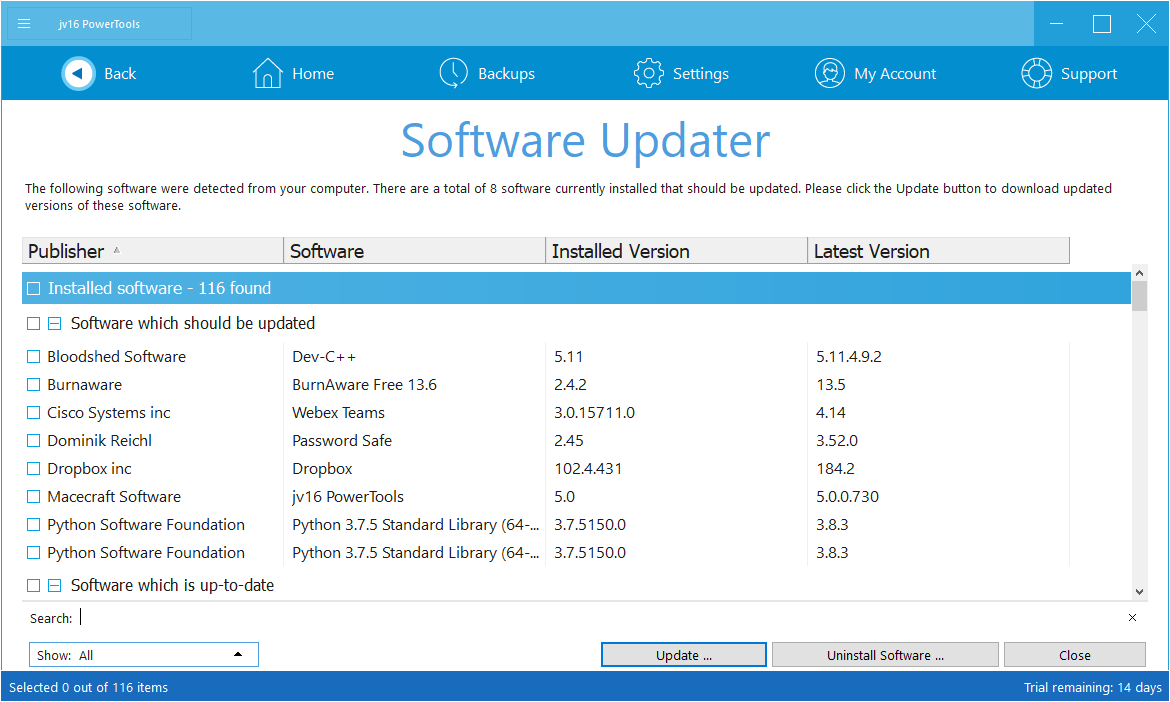Click the Back arrow icon

tap(78, 73)
